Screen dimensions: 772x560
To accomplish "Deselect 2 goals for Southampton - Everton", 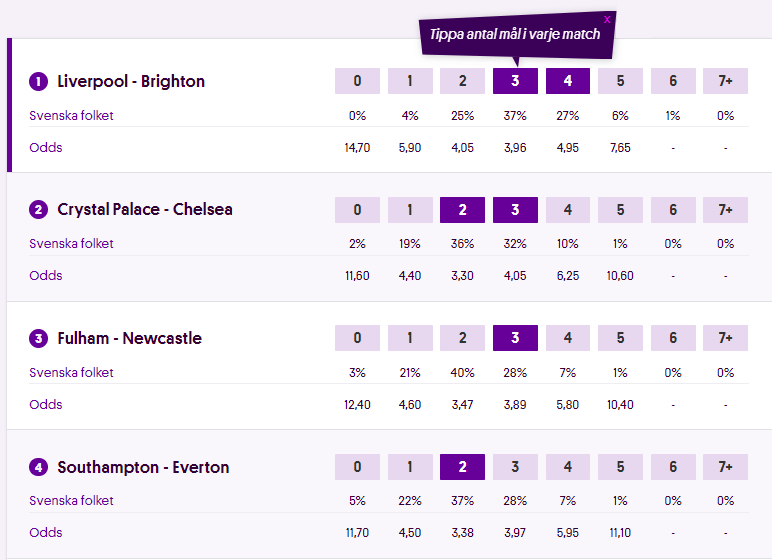I will click(x=462, y=467).
